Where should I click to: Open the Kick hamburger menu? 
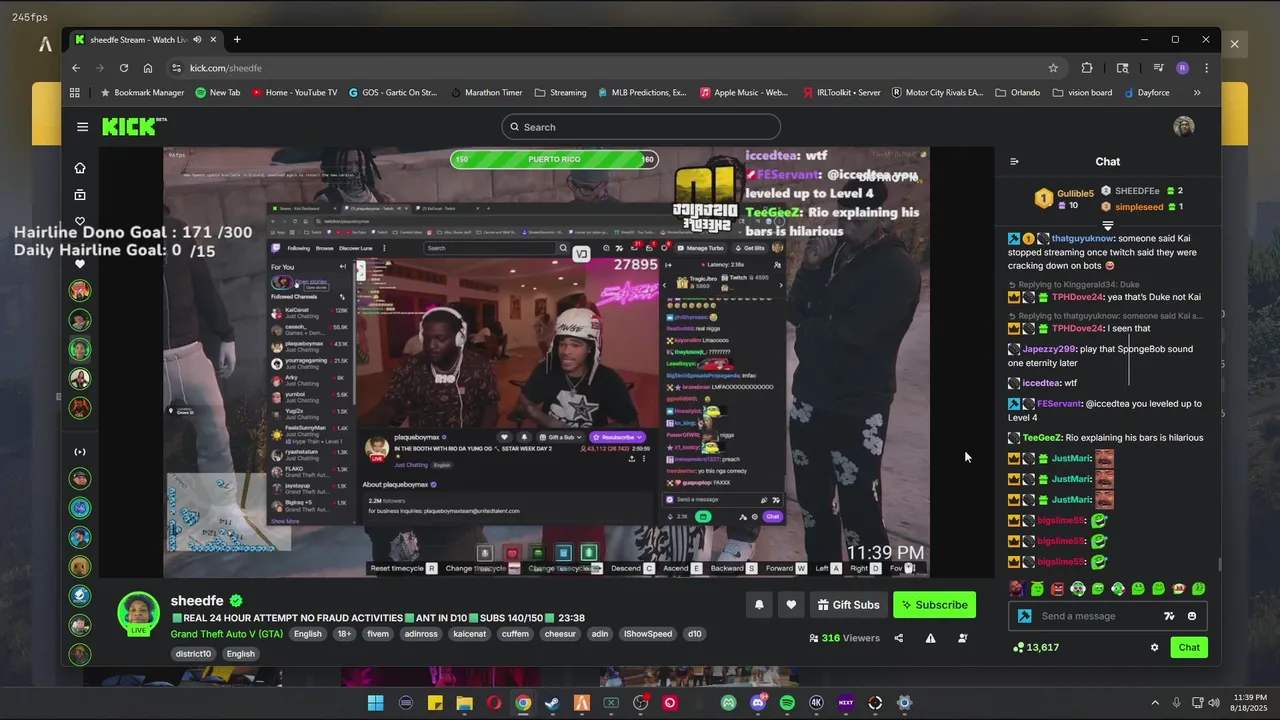pos(82,127)
